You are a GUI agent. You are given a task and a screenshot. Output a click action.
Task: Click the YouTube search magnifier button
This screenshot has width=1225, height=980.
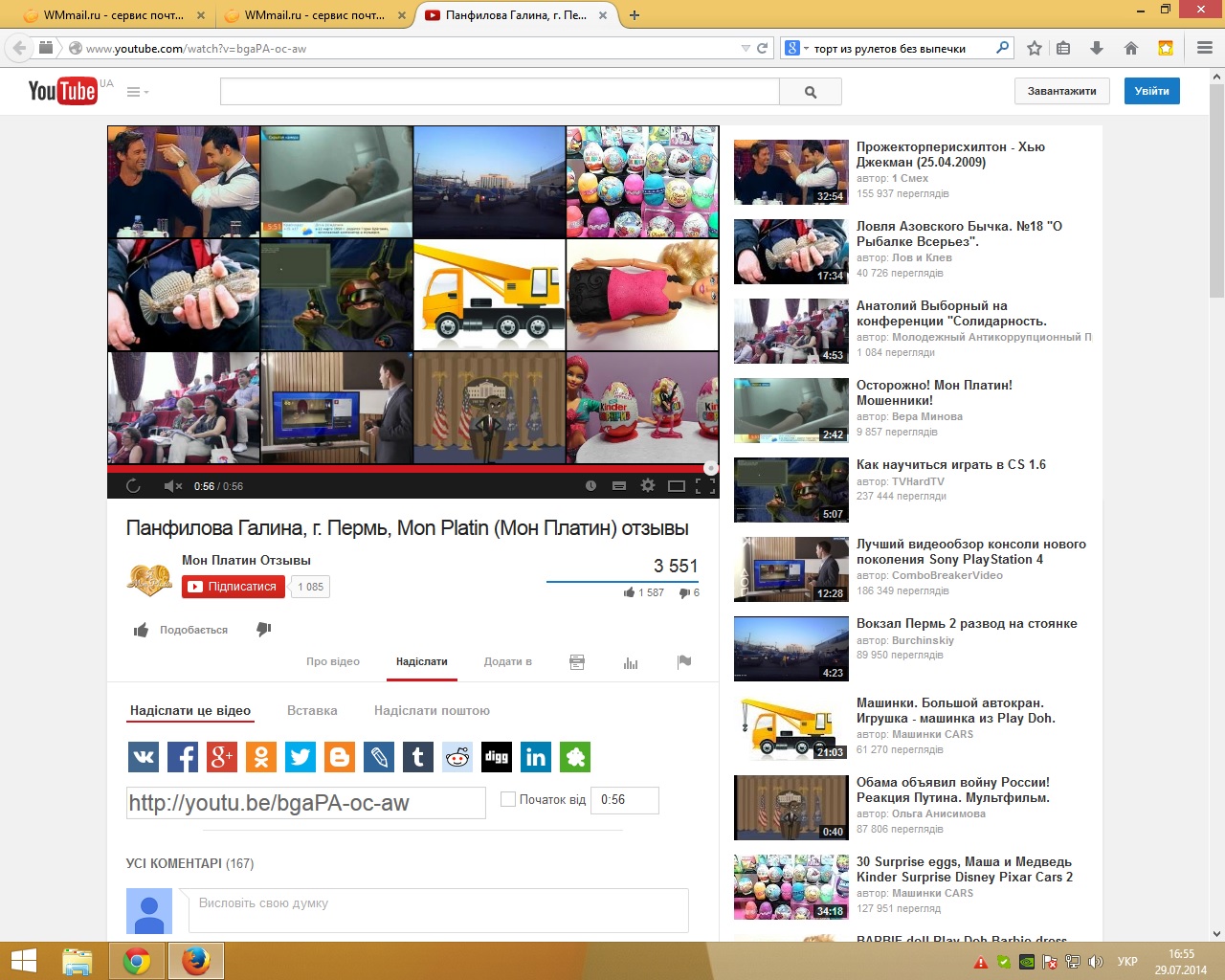(811, 92)
